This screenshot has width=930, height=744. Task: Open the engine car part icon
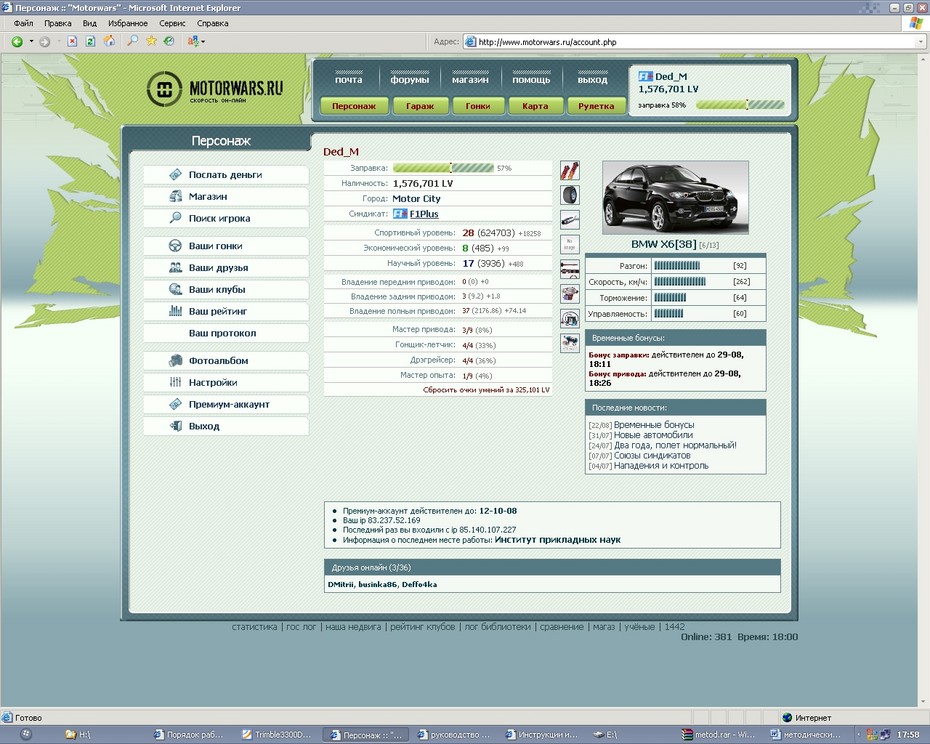tap(570, 294)
